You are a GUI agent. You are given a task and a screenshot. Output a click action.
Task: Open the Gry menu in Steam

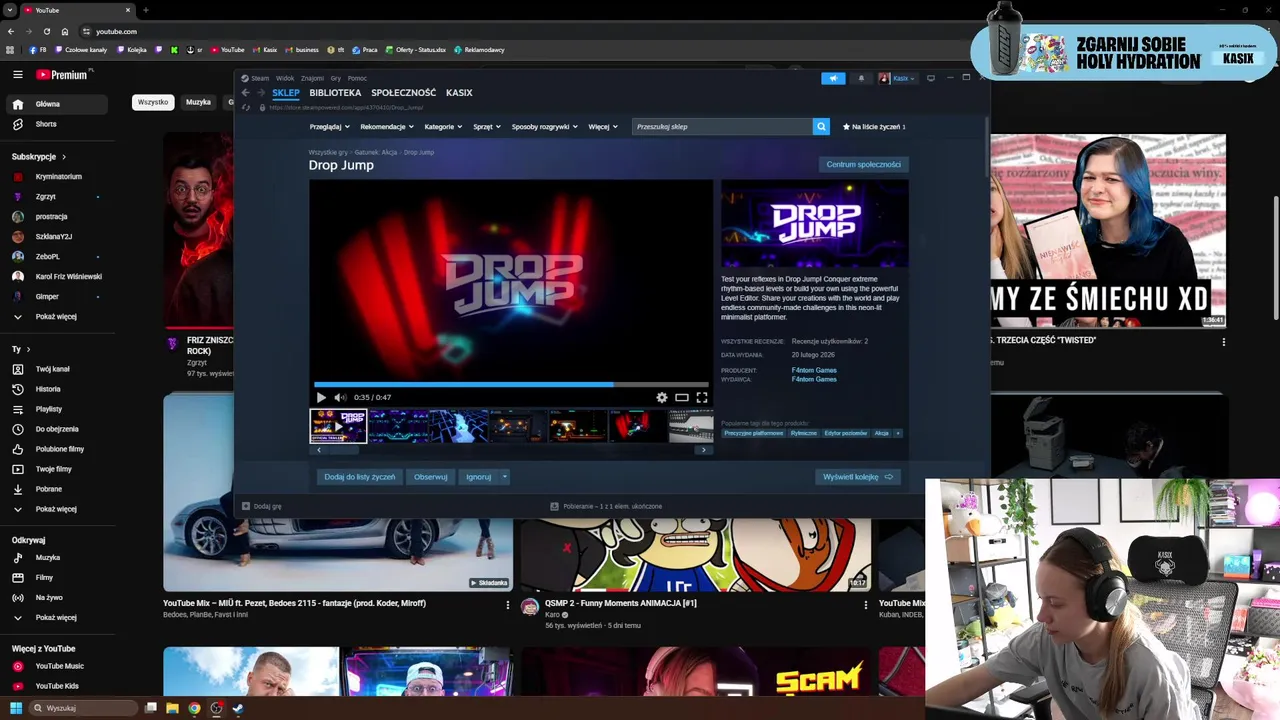click(336, 78)
